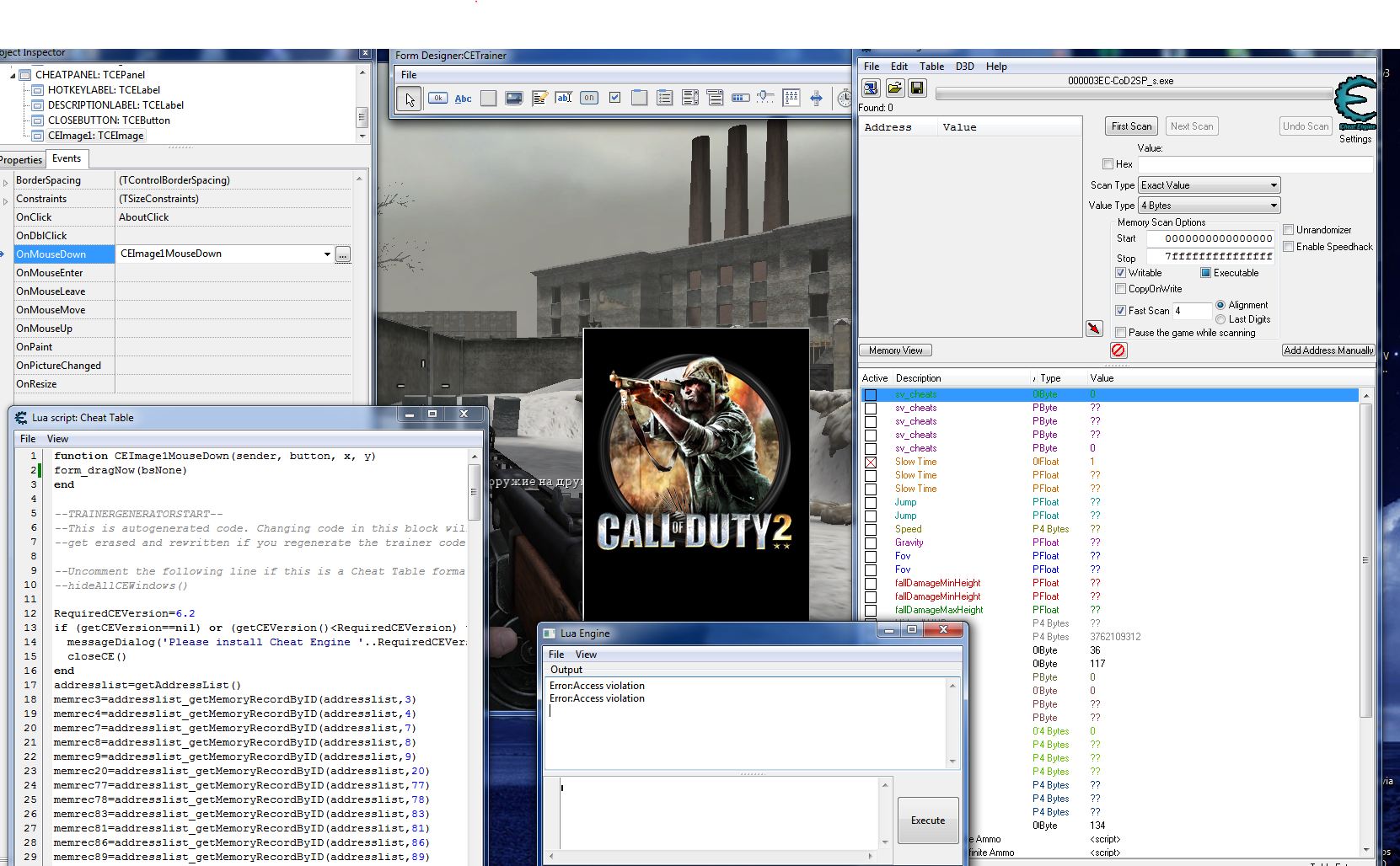Viewport: 1400px width, 866px height.
Task: Open the Scan Type dropdown
Action: [1209, 185]
